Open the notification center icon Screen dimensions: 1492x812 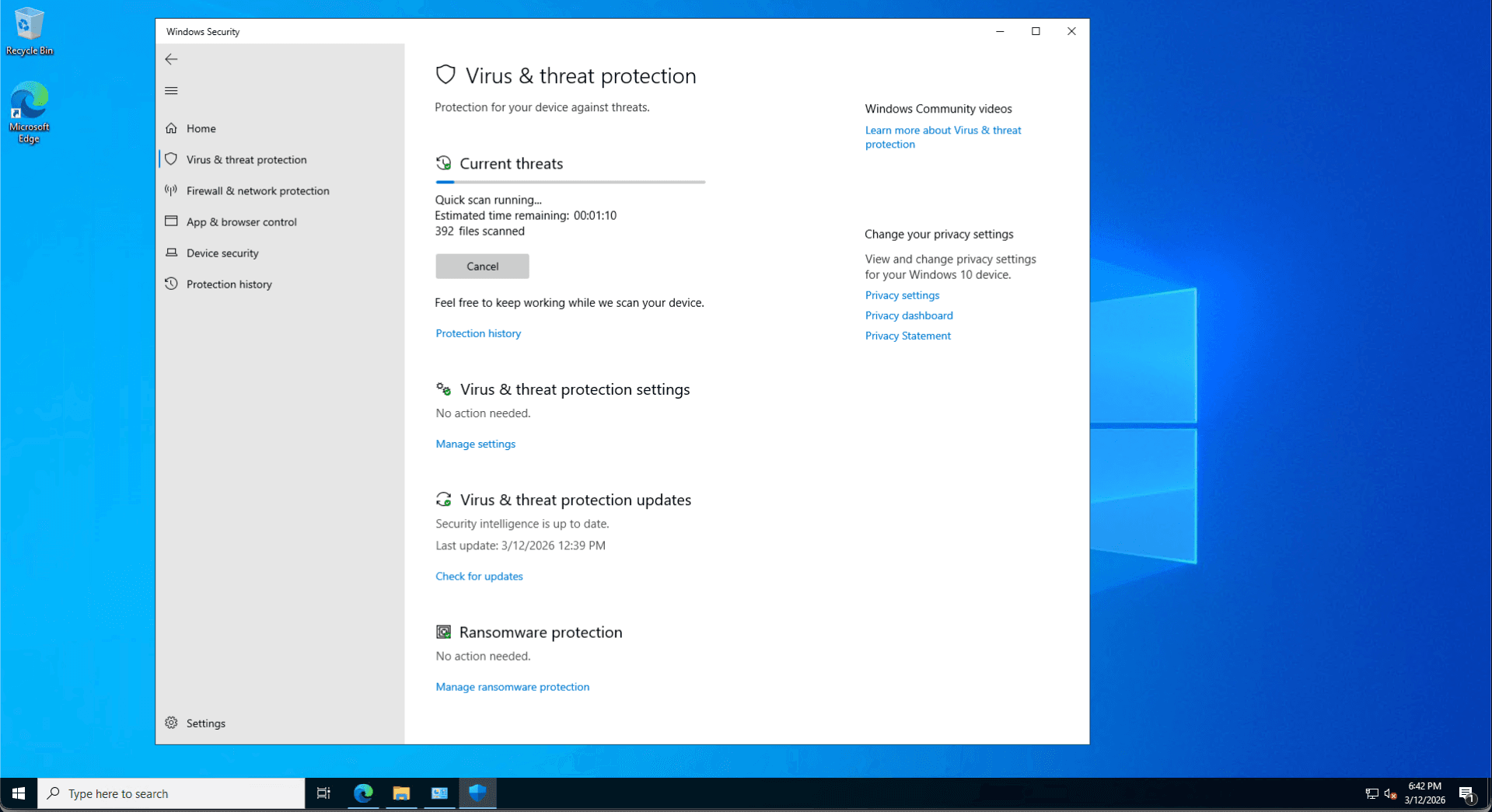(x=1466, y=793)
